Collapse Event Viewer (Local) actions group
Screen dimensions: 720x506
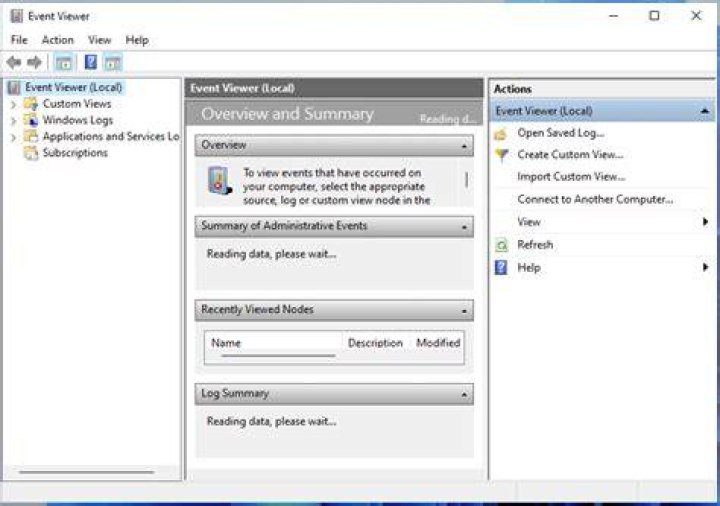point(705,111)
